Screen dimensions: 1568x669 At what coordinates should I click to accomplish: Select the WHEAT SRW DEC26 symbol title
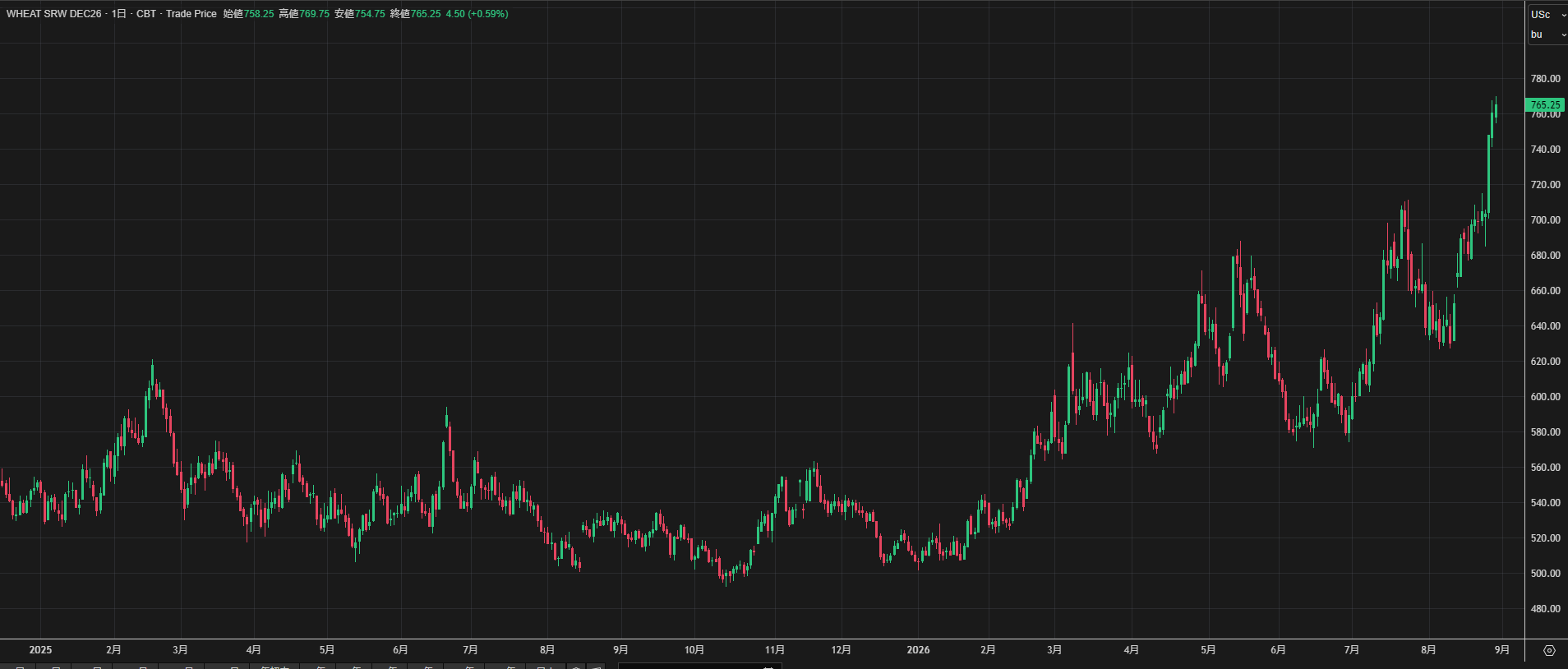point(54,14)
